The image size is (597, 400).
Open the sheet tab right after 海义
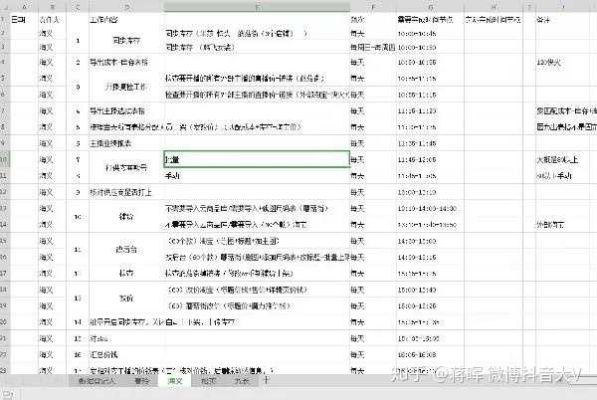pyautogui.click(x=209, y=380)
